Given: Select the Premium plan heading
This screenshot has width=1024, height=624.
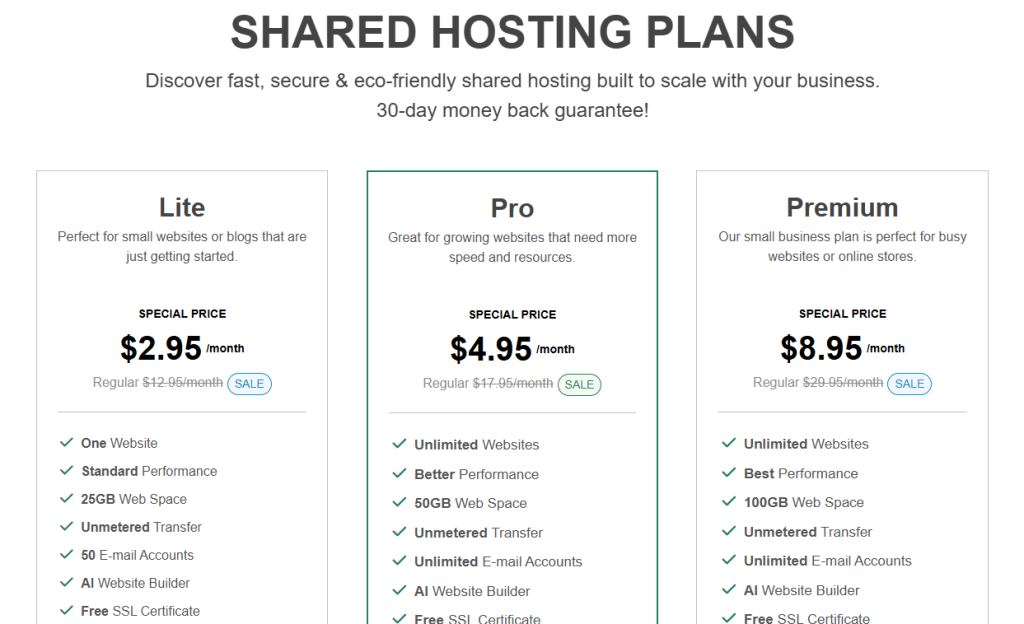Looking at the screenshot, I should coord(842,208).
